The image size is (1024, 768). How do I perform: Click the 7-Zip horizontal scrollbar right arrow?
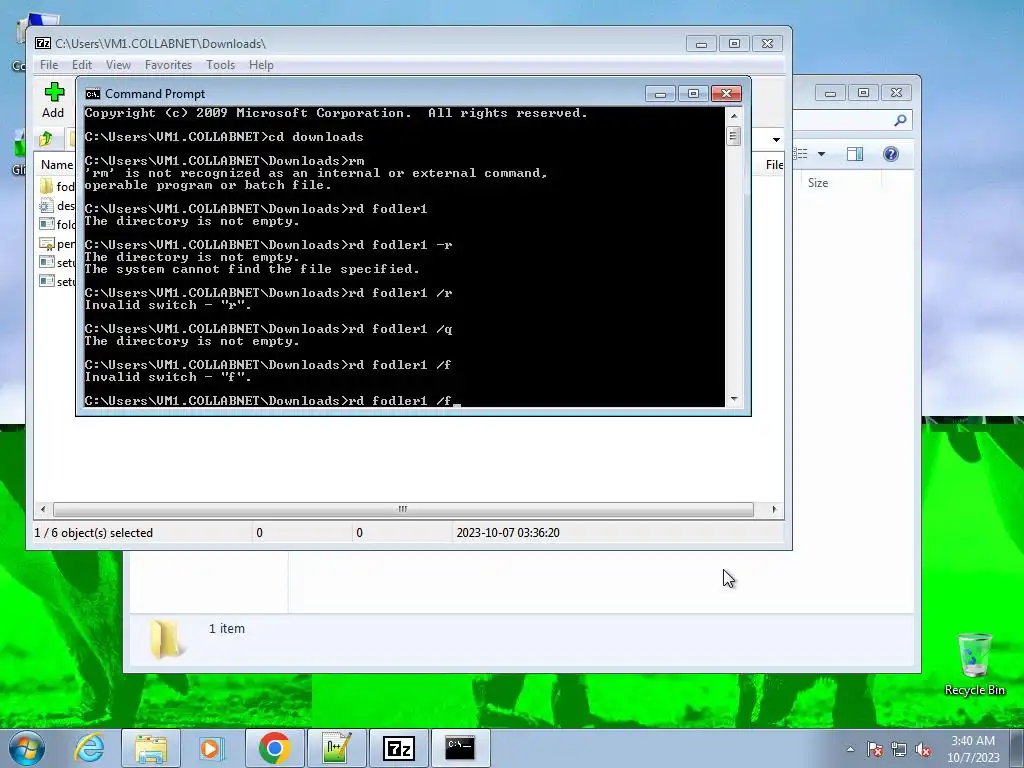pos(775,509)
